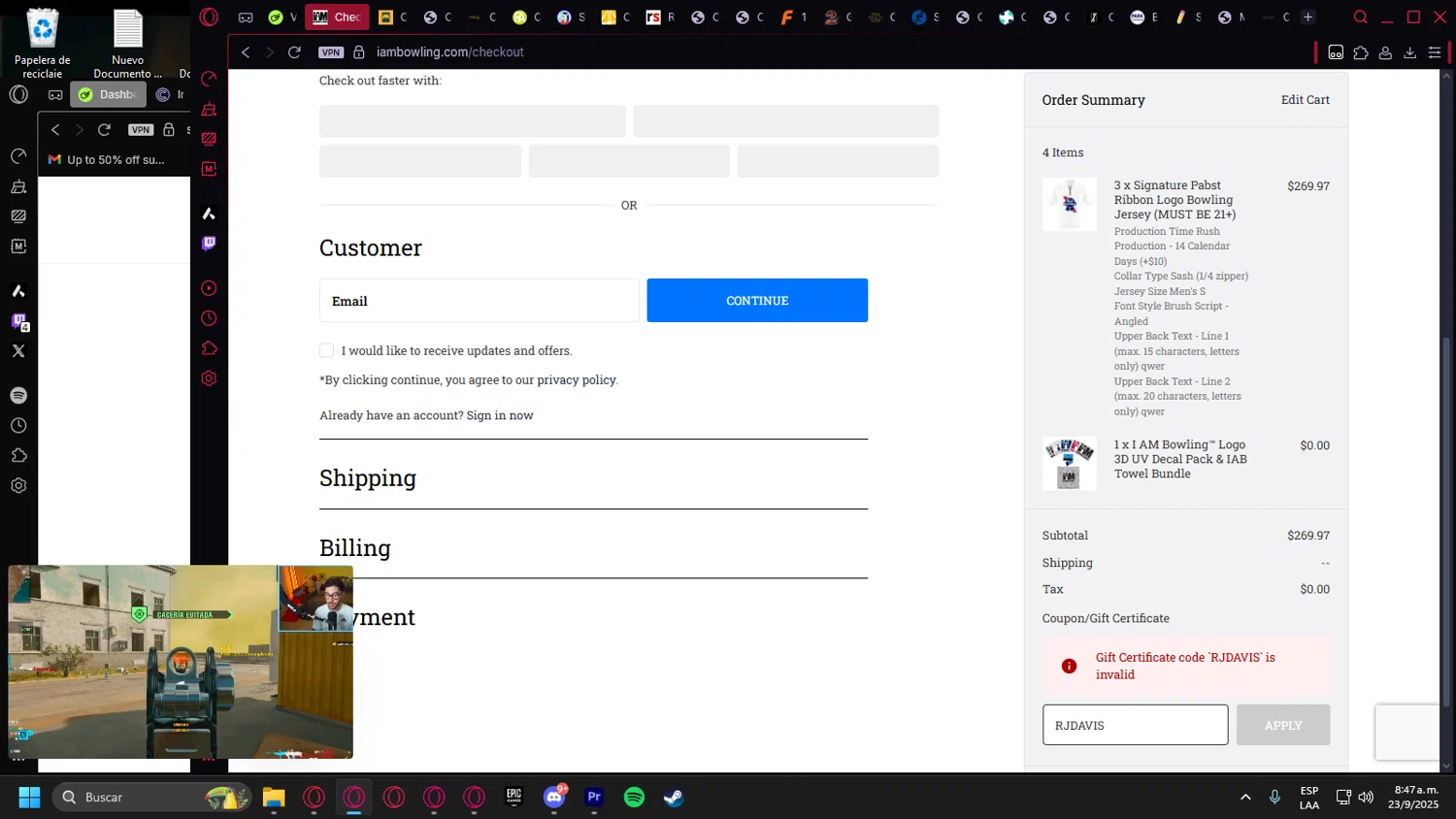Switch to the active Checkout tab
The width and height of the screenshot is (1456, 819).
(337, 16)
